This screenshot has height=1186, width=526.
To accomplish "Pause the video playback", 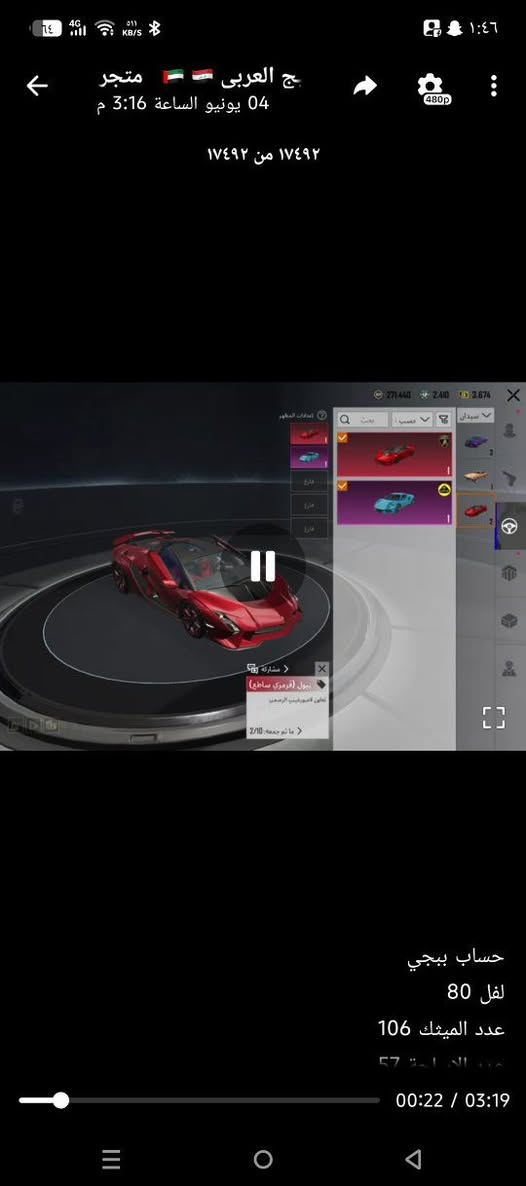I will [263, 566].
